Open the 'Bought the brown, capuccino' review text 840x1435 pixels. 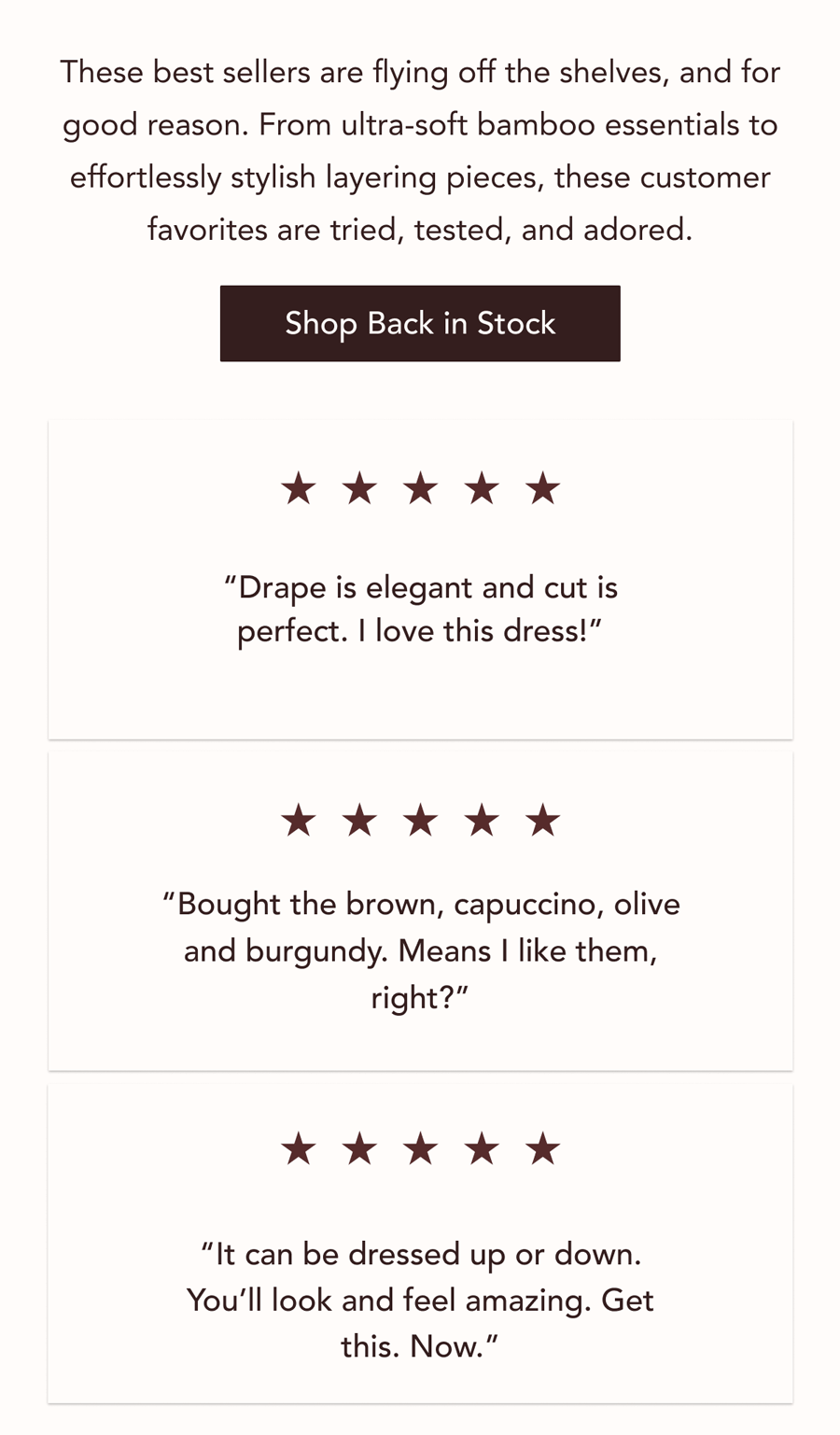click(x=420, y=950)
